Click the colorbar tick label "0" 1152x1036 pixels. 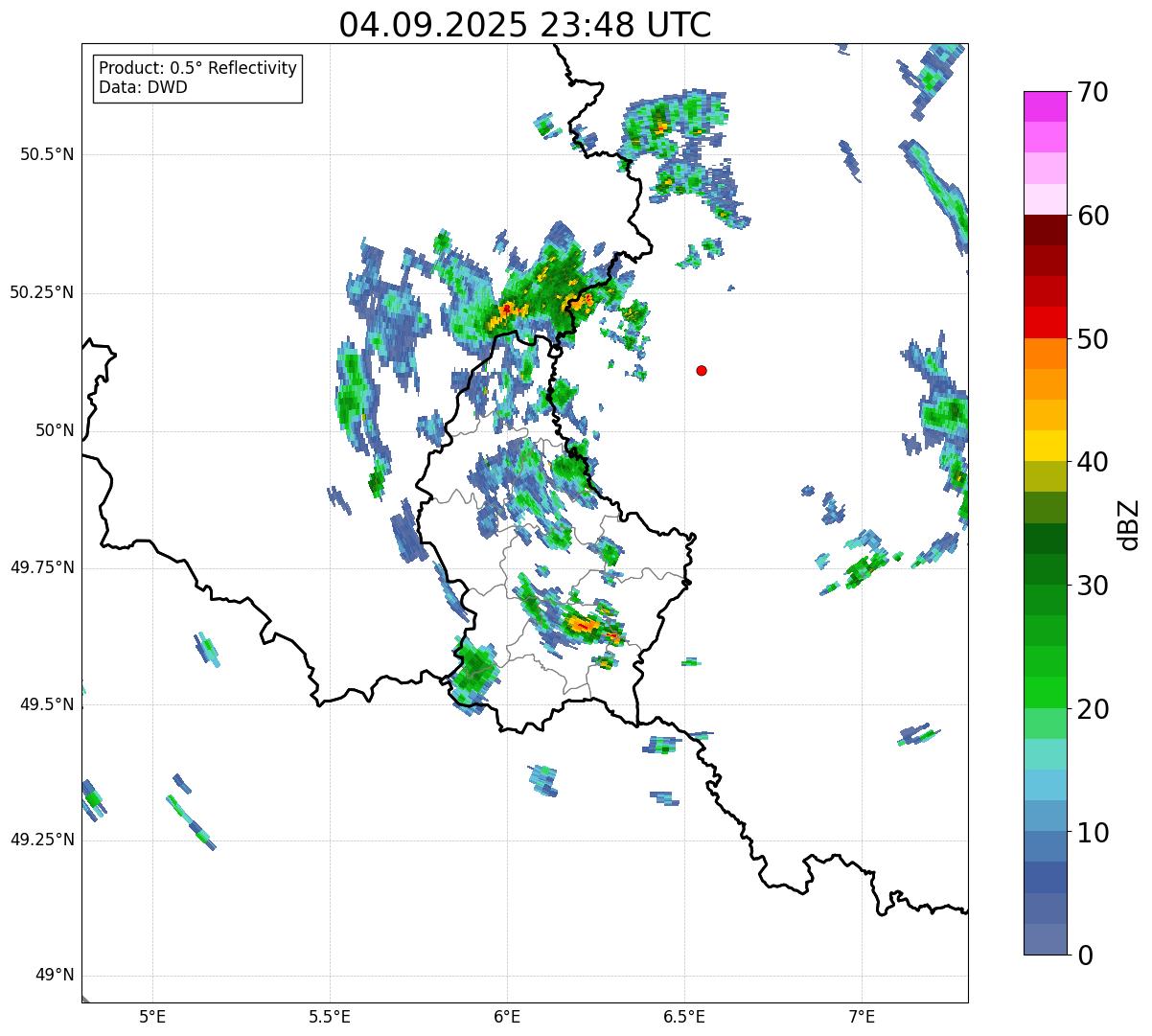point(1085,955)
